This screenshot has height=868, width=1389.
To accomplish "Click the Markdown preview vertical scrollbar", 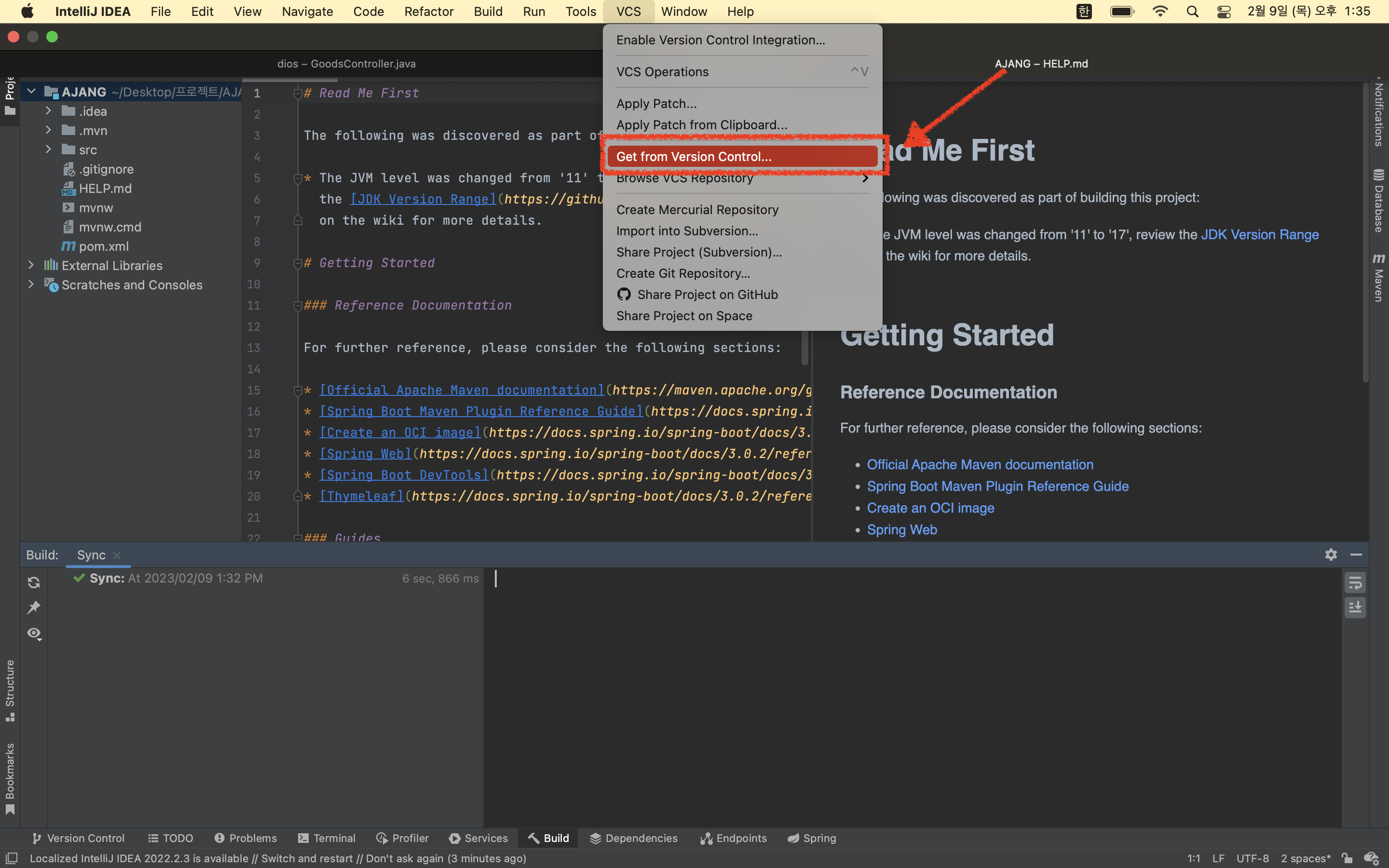I will point(1365,232).
